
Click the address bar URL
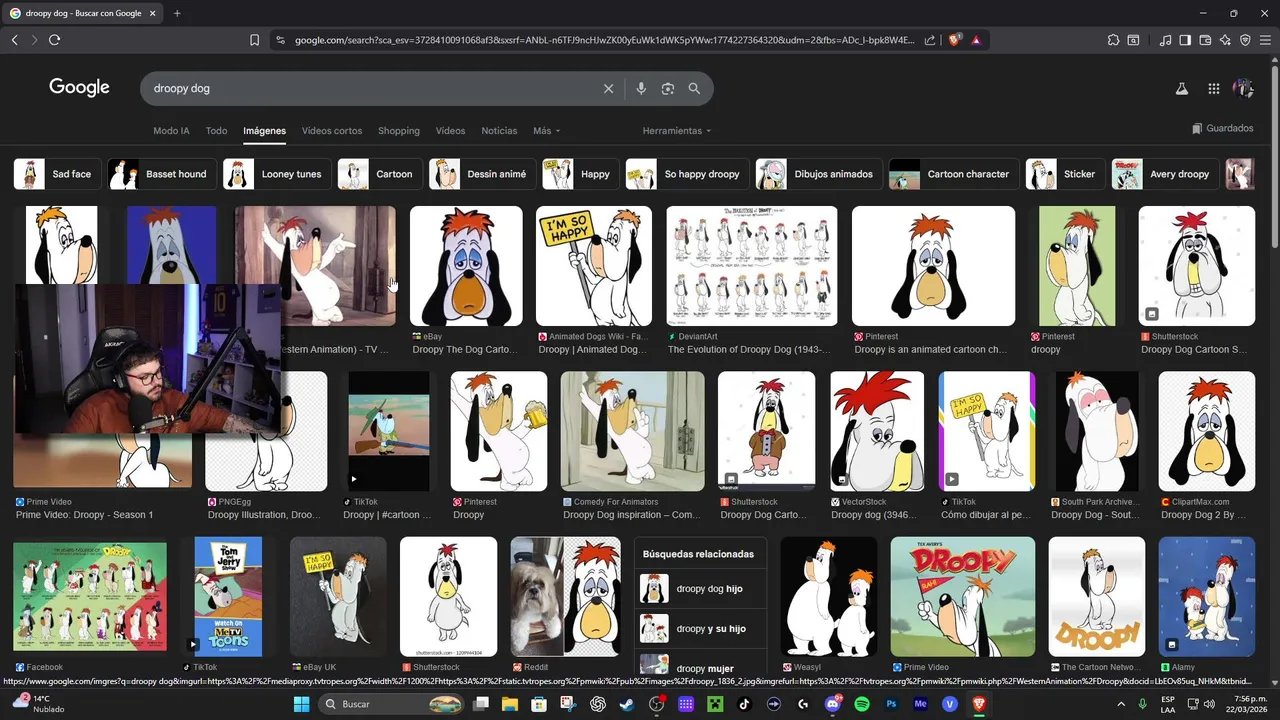(x=604, y=40)
